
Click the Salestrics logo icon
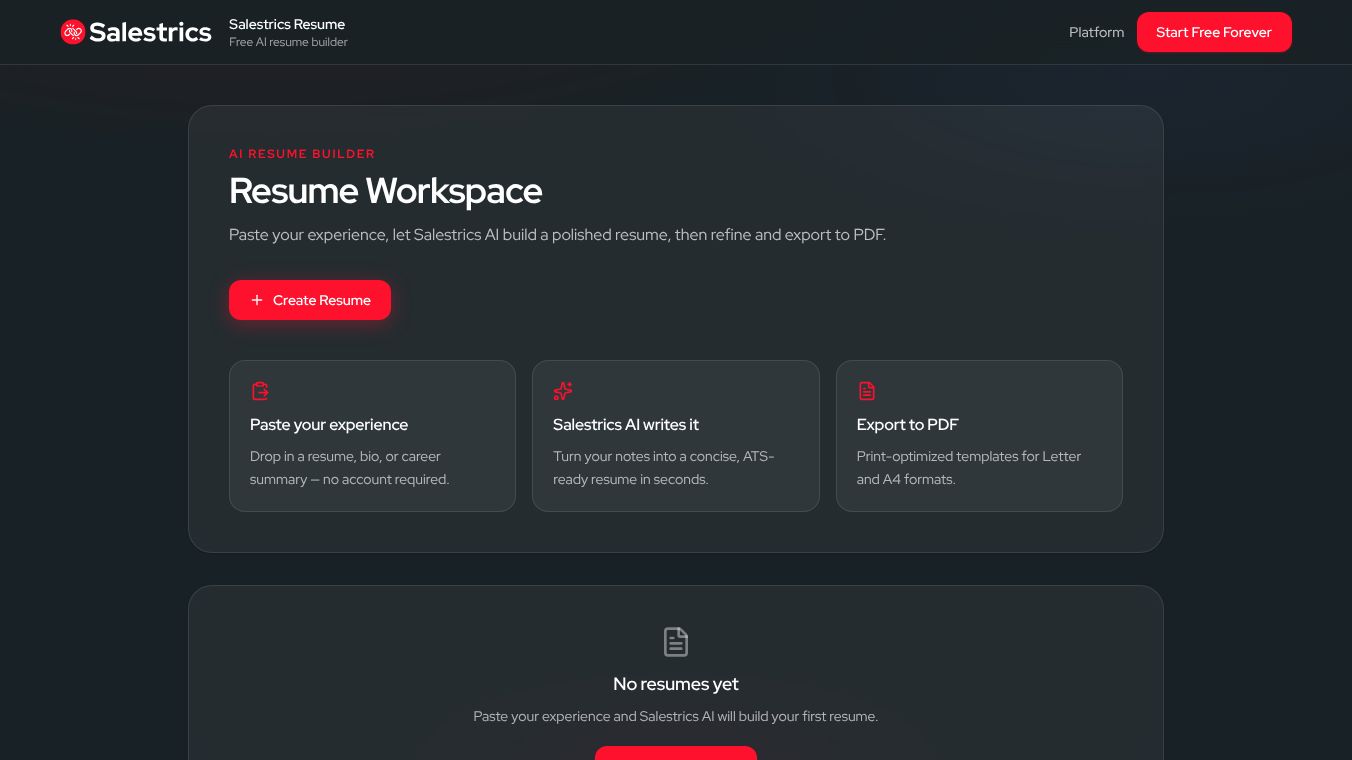click(x=73, y=32)
